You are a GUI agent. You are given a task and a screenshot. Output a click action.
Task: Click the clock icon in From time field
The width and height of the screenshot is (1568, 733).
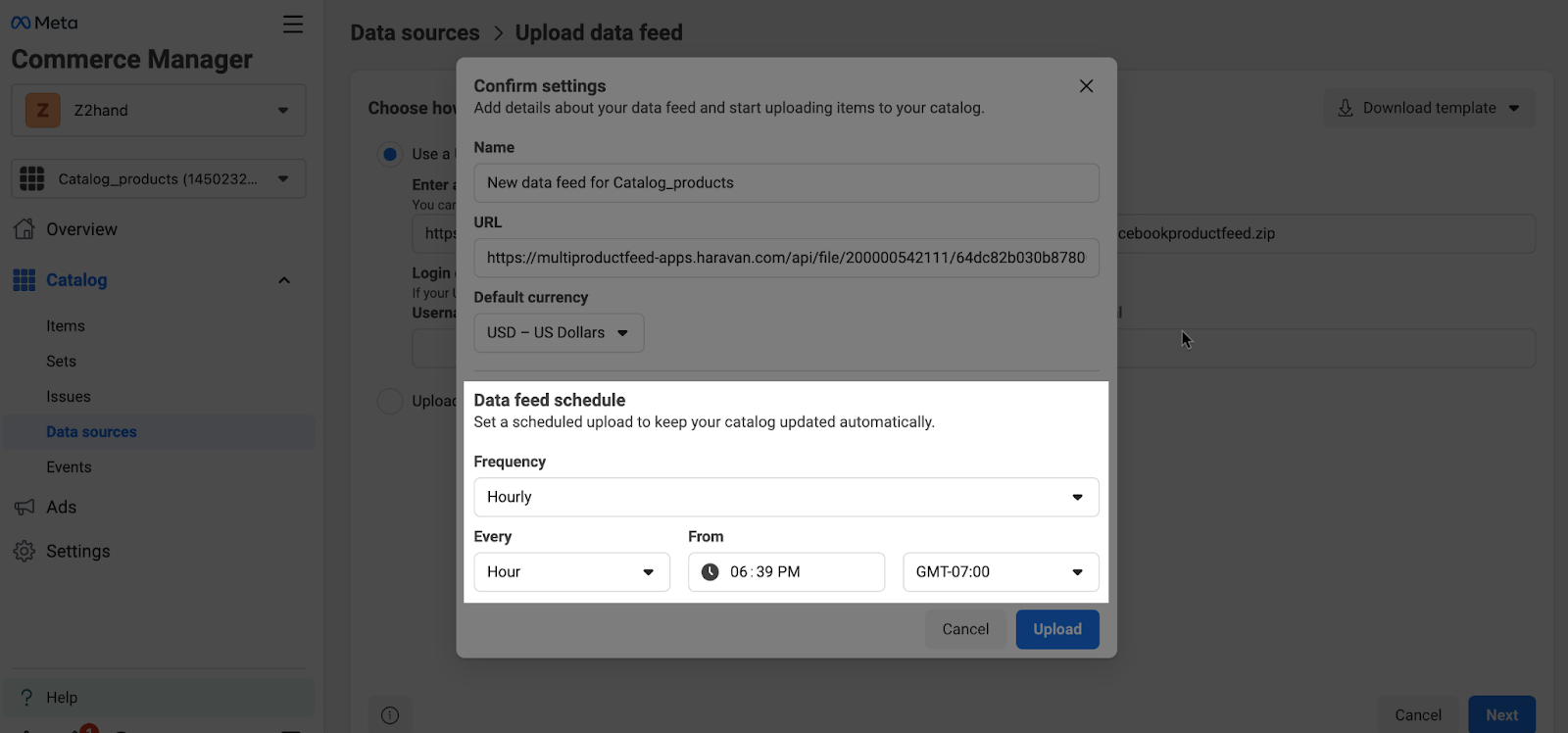pos(710,572)
